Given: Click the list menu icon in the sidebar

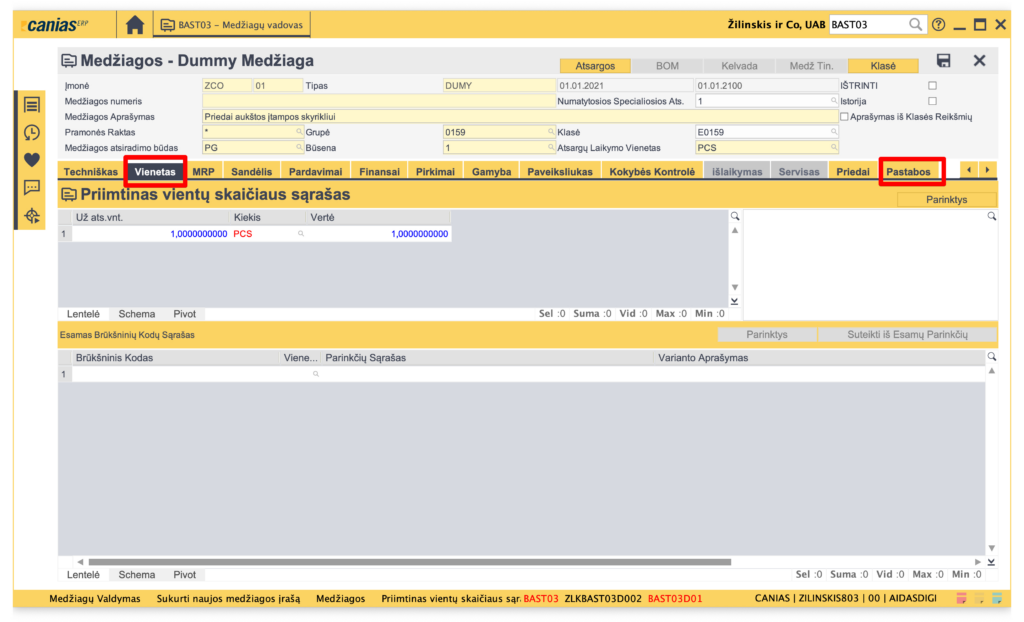Looking at the screenshot, I should (x=32, y=104).
